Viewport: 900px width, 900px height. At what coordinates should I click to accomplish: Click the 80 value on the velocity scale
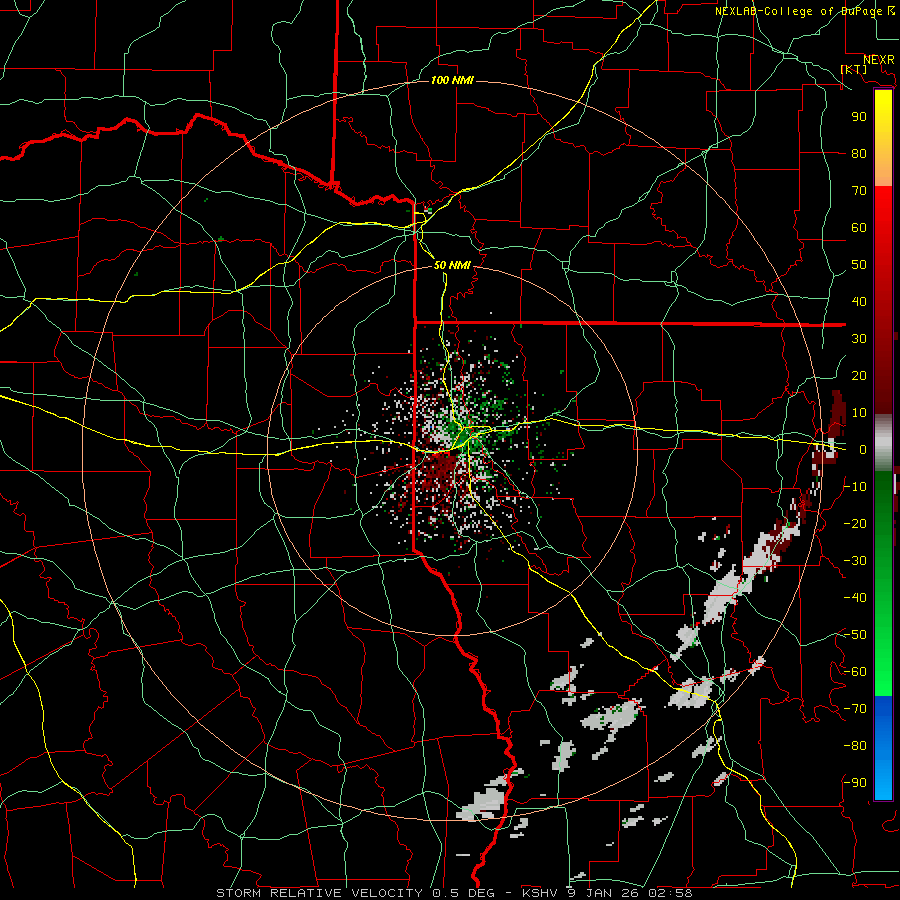click(859, 153)
